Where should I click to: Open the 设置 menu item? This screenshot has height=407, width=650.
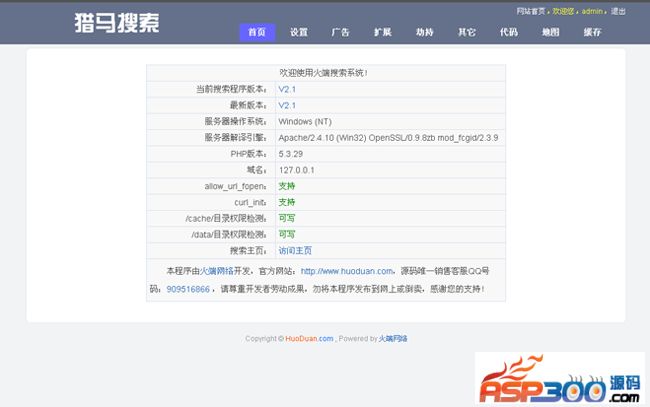click(299, 32)
